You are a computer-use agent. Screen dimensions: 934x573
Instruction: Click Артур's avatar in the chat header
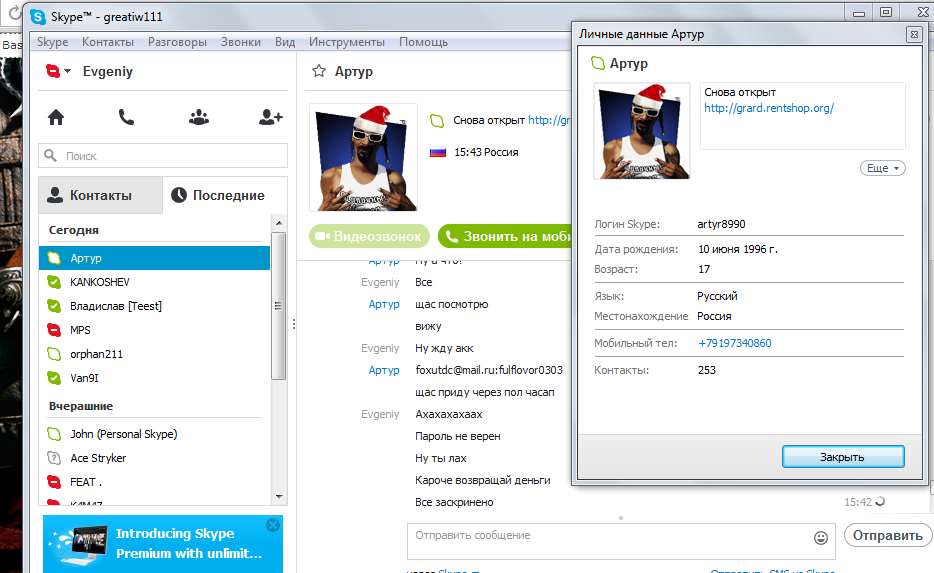pos(363,157)
